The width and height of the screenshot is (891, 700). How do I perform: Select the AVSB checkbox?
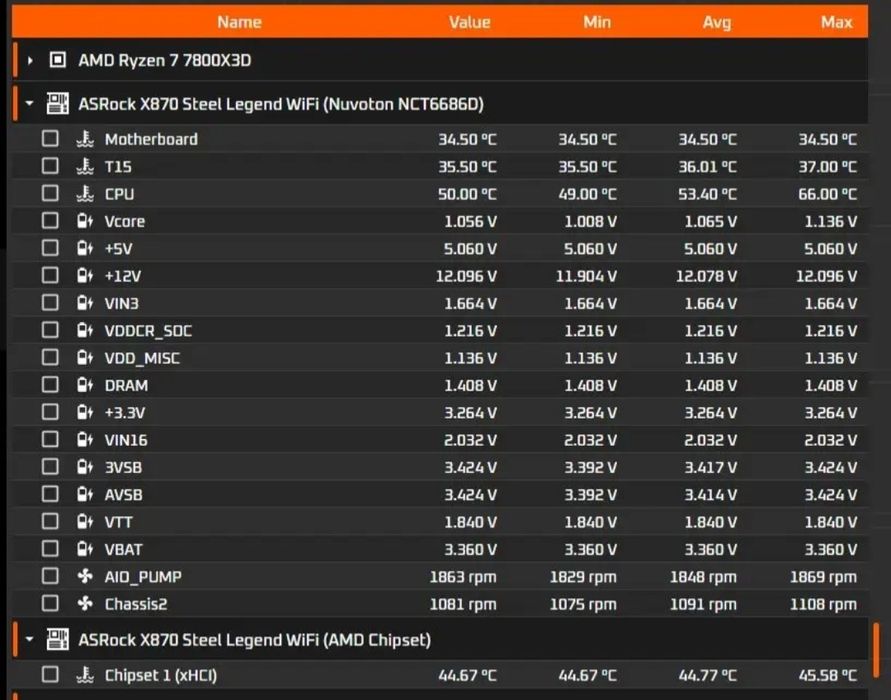coord(50,493)
